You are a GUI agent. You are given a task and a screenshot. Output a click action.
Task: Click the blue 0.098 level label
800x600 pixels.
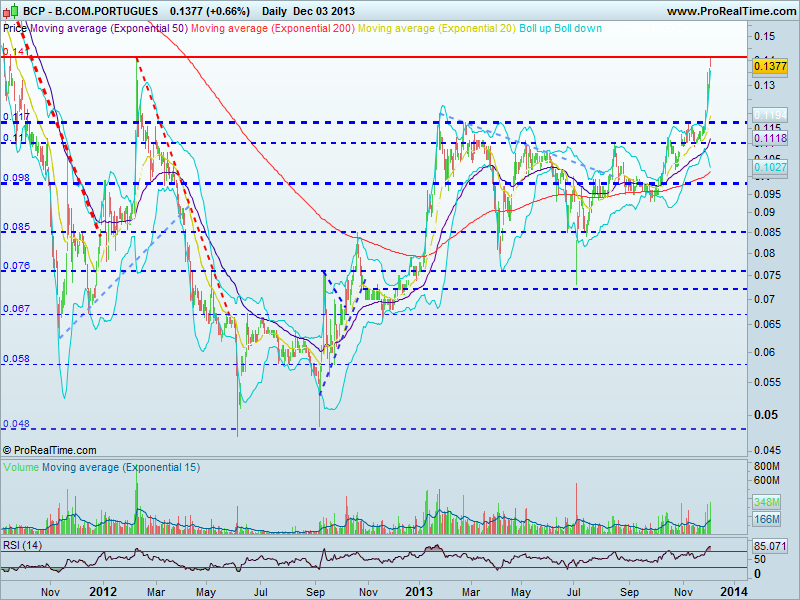[16, 178]
